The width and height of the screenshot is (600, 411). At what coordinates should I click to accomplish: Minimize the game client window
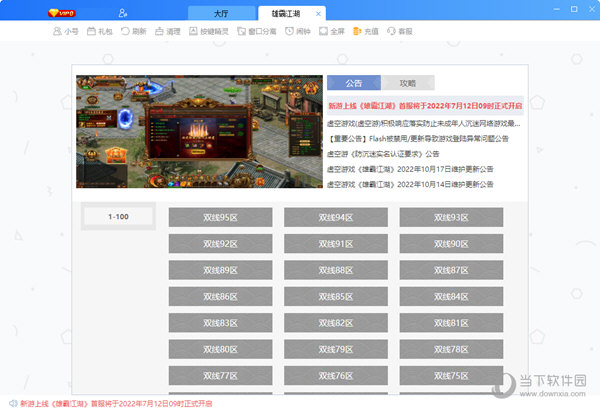point(556,9)
